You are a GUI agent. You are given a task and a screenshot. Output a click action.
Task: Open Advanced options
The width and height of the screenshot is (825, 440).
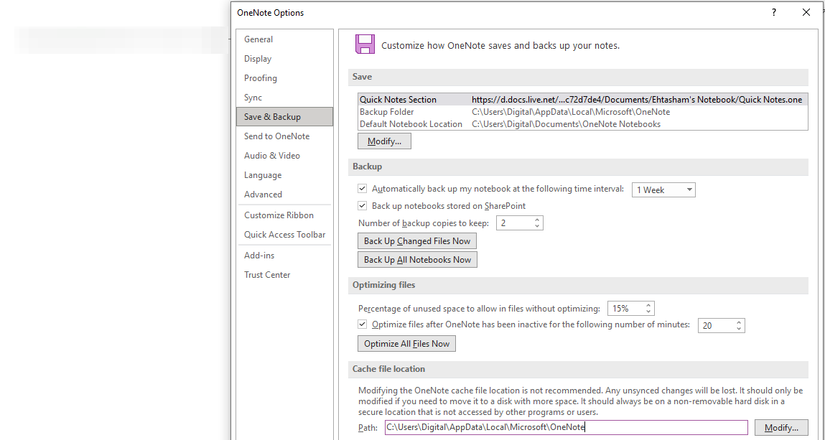pos(284,194)
